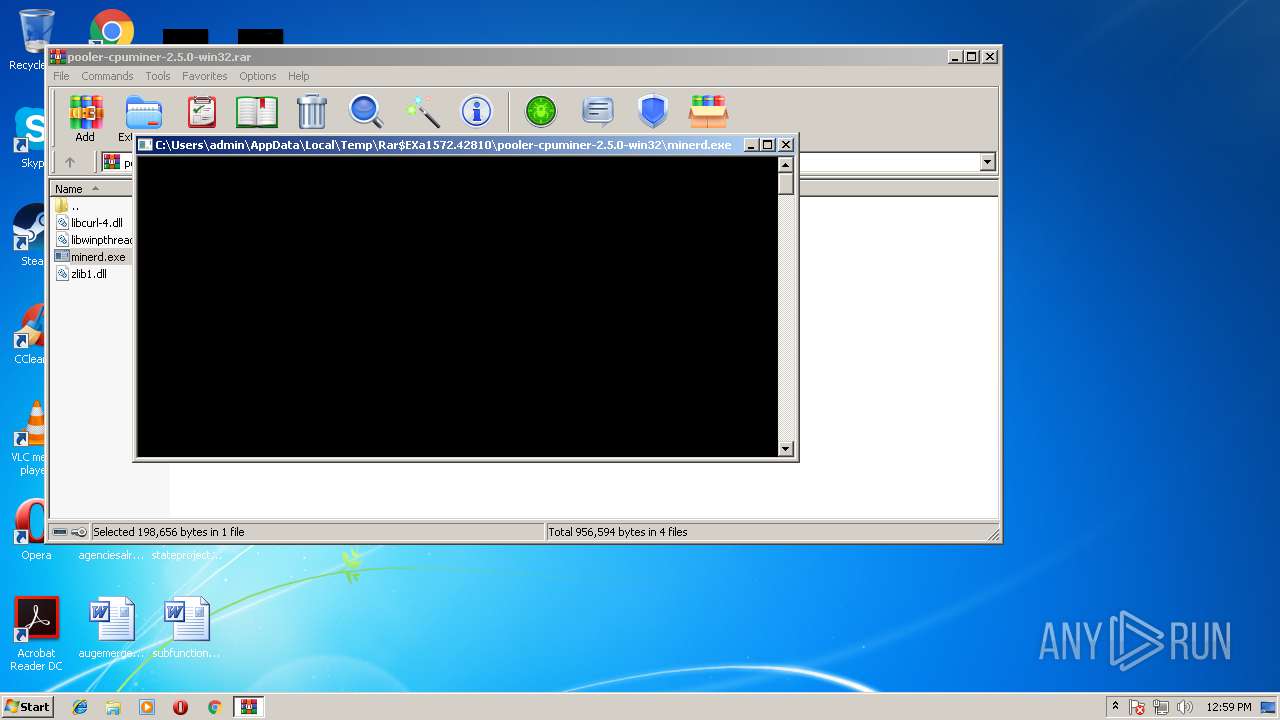1280x720 pixels.
Task: Select the libcurl-4.dll file
Action: [96, 223]
